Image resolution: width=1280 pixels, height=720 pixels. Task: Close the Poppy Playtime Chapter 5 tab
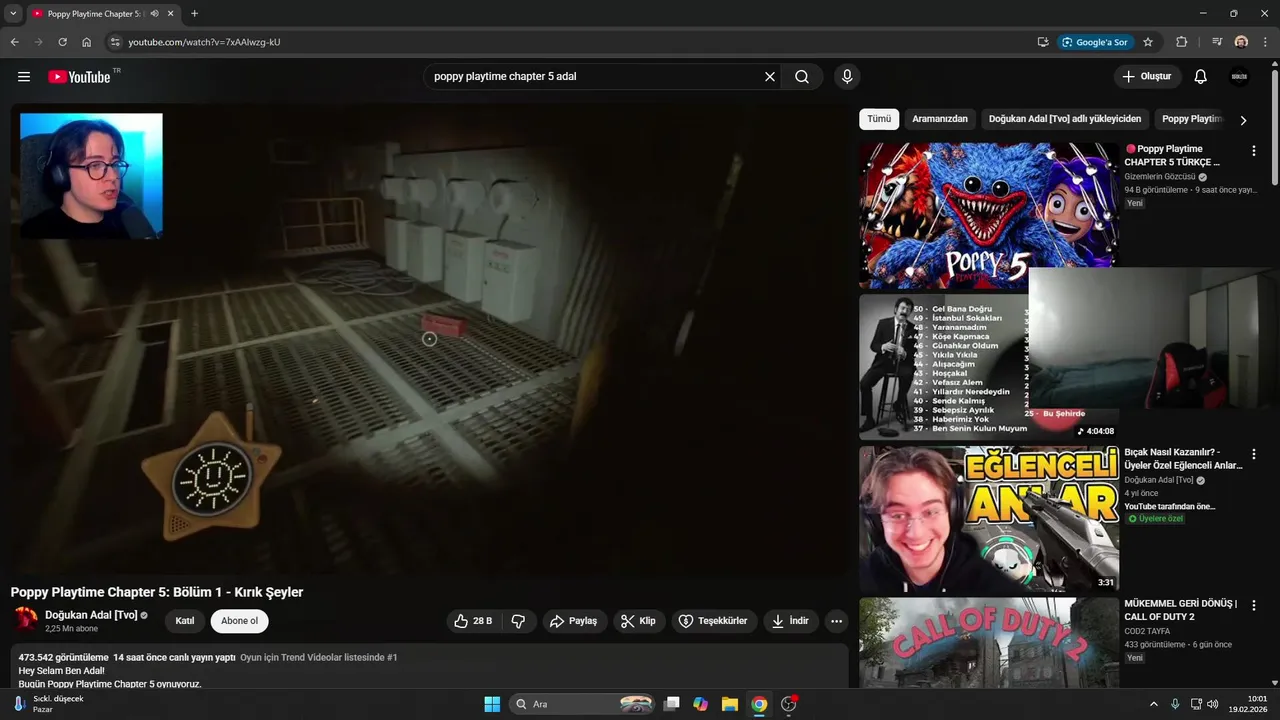pyautogui.click(x=171, y=14)
